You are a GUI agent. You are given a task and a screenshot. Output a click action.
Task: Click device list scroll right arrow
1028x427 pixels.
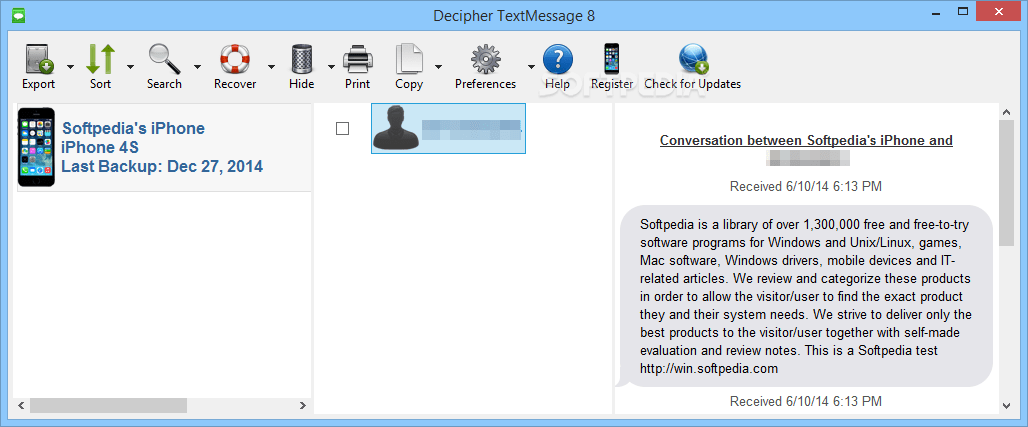tap(303, 405)
